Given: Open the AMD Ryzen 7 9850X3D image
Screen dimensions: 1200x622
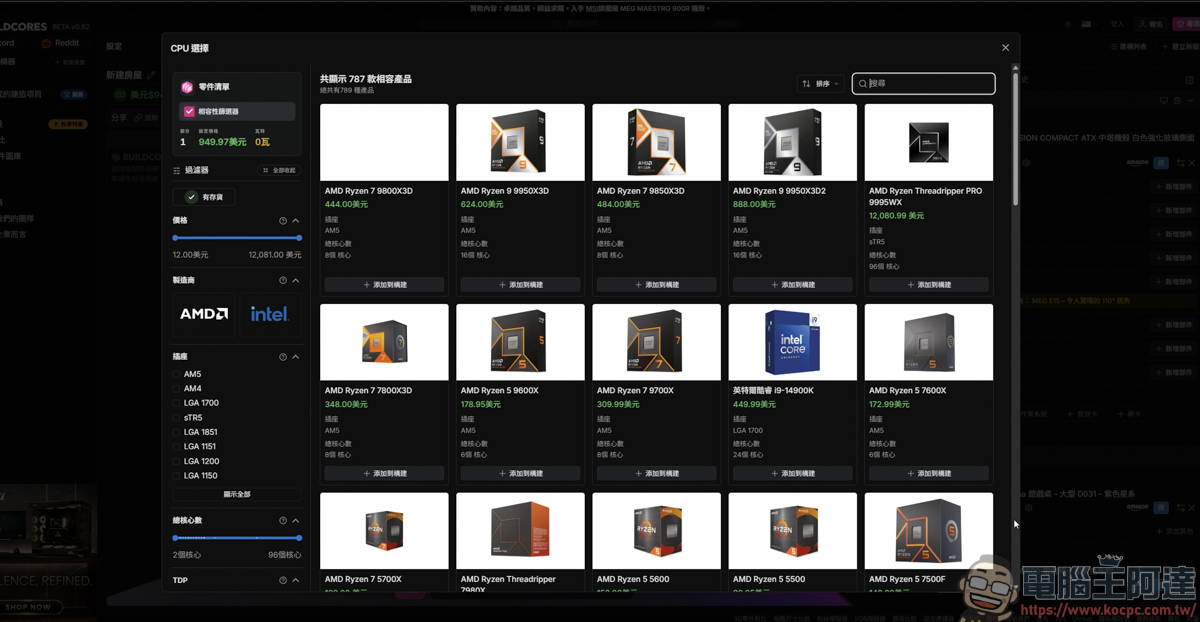Looking at the screenshot, I should (656, 142).
